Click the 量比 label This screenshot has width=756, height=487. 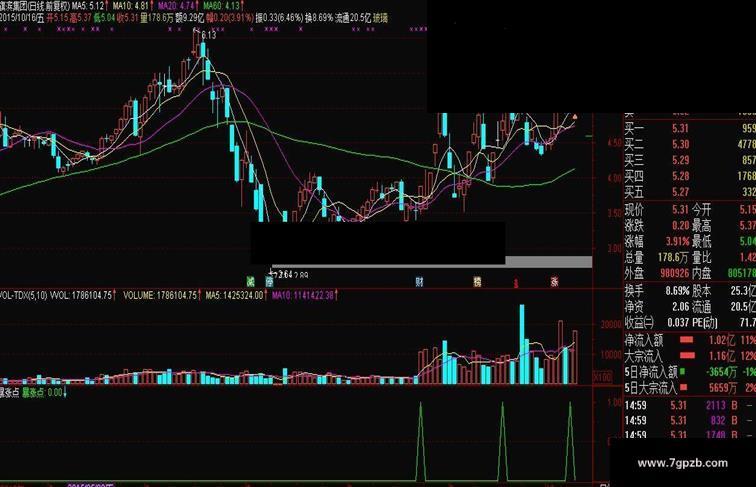click(x=702, y=257)
